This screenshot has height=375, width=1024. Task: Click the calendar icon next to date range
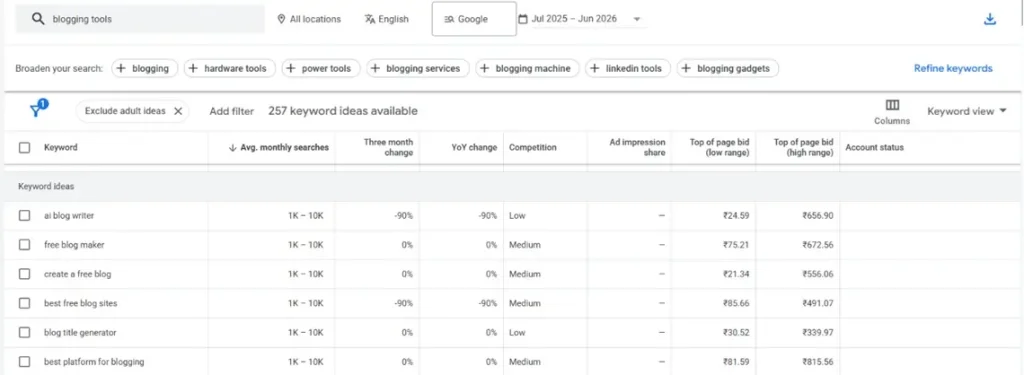tap(522, 19)
